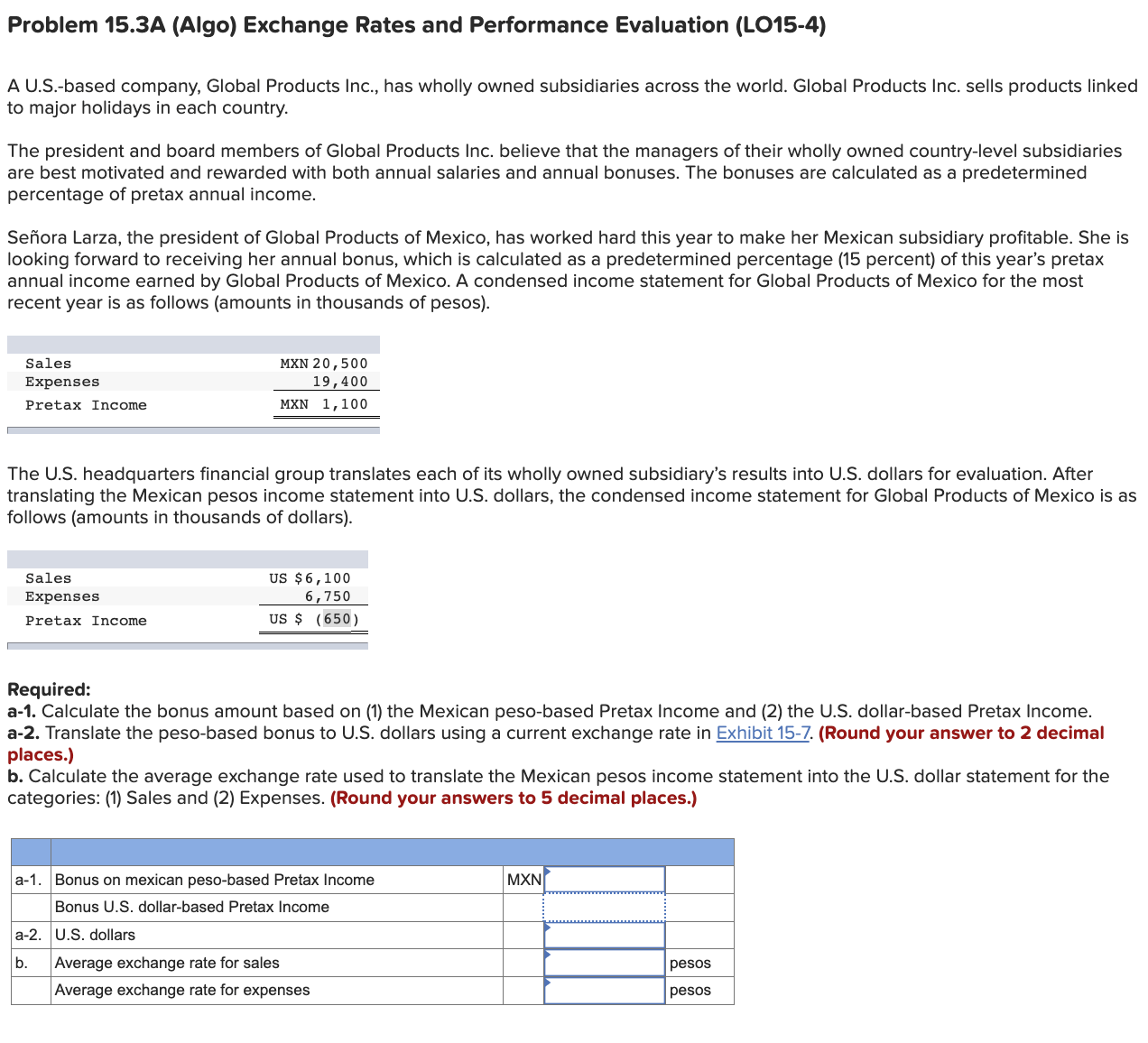Click the pesos label beside the expenses rate field
Screen dimensions: 1148x1043
point(690,990)
